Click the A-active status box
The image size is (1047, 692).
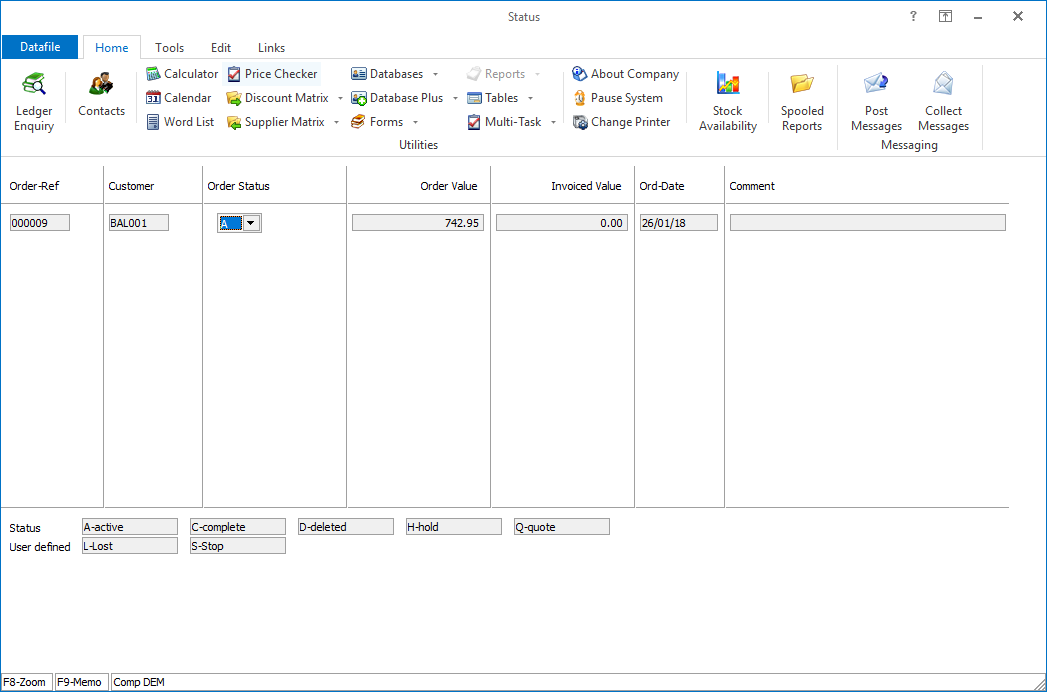pyautogui.click(x=130, y=527)
